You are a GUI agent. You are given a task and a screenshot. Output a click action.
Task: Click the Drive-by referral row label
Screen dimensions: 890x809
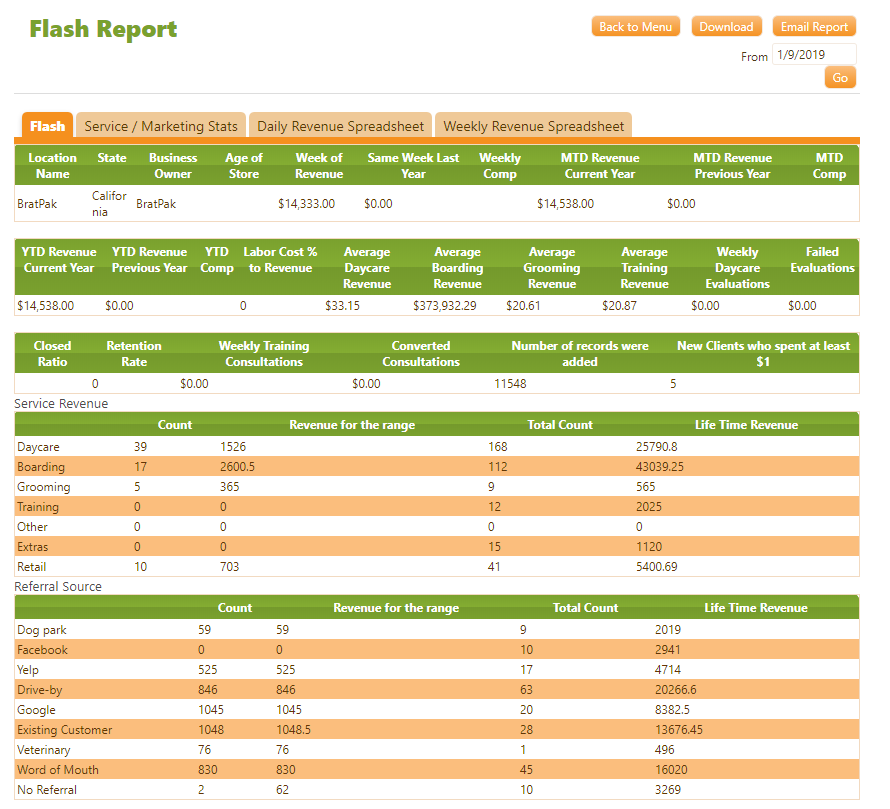tap(40, 690)
